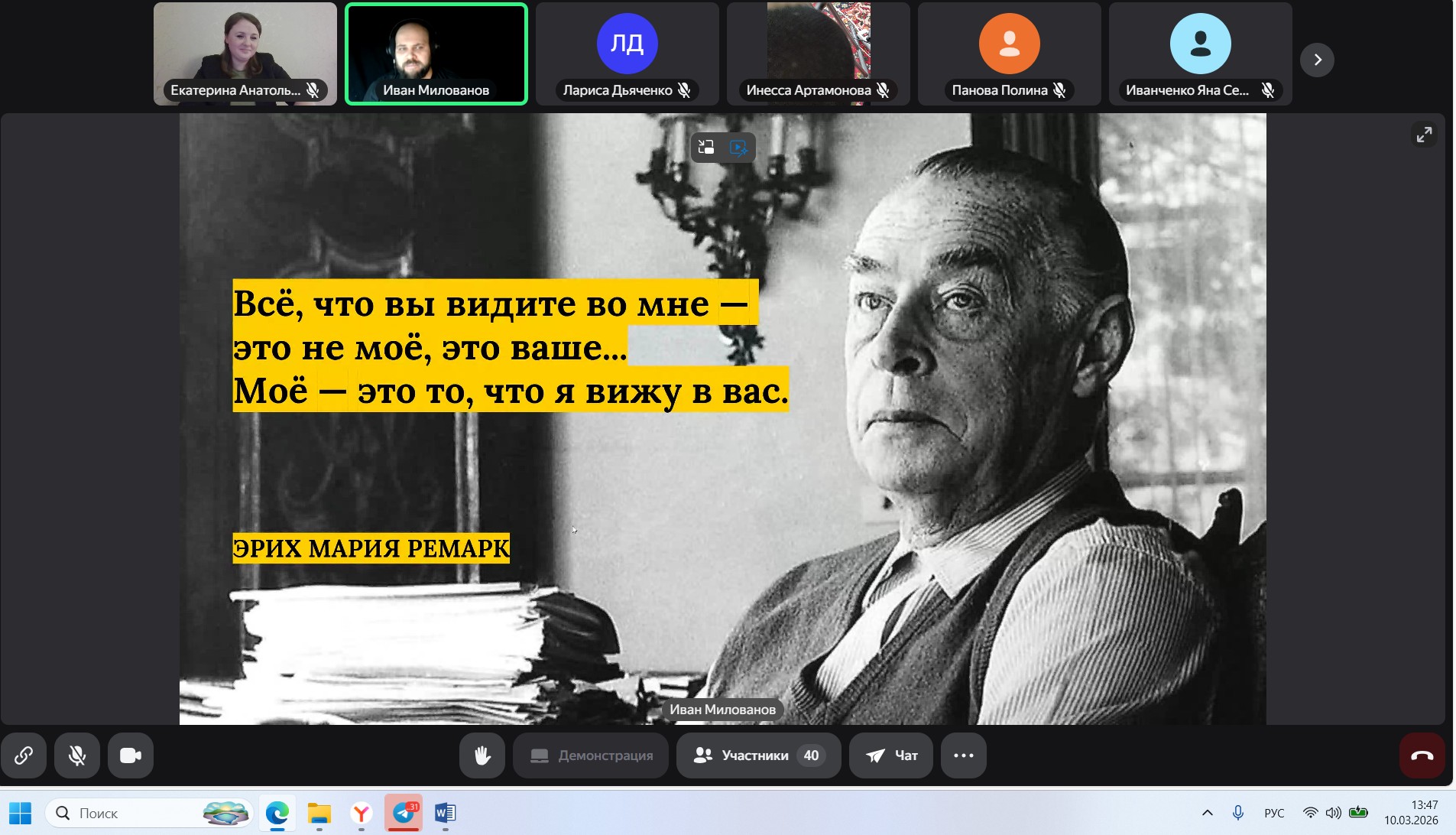
Task: Unmute the microphone in the bottom toolbar
Action: coord(77,755)
